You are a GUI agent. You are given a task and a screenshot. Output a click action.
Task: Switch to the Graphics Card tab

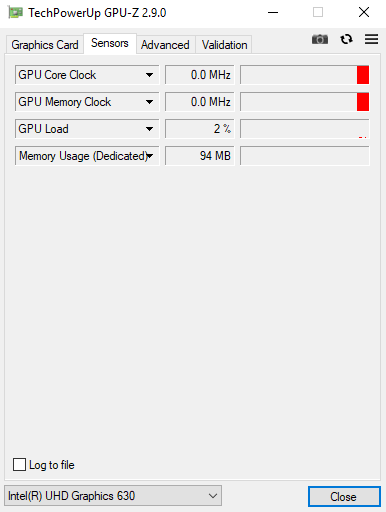point(45,45)
